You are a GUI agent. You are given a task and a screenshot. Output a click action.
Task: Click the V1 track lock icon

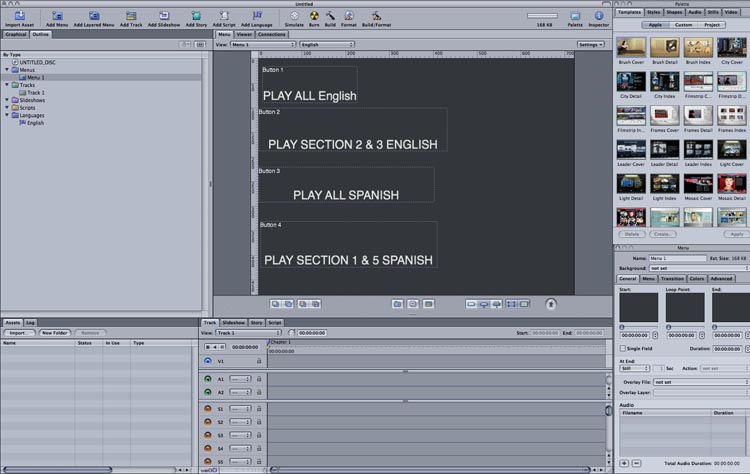tap(259, 361)
